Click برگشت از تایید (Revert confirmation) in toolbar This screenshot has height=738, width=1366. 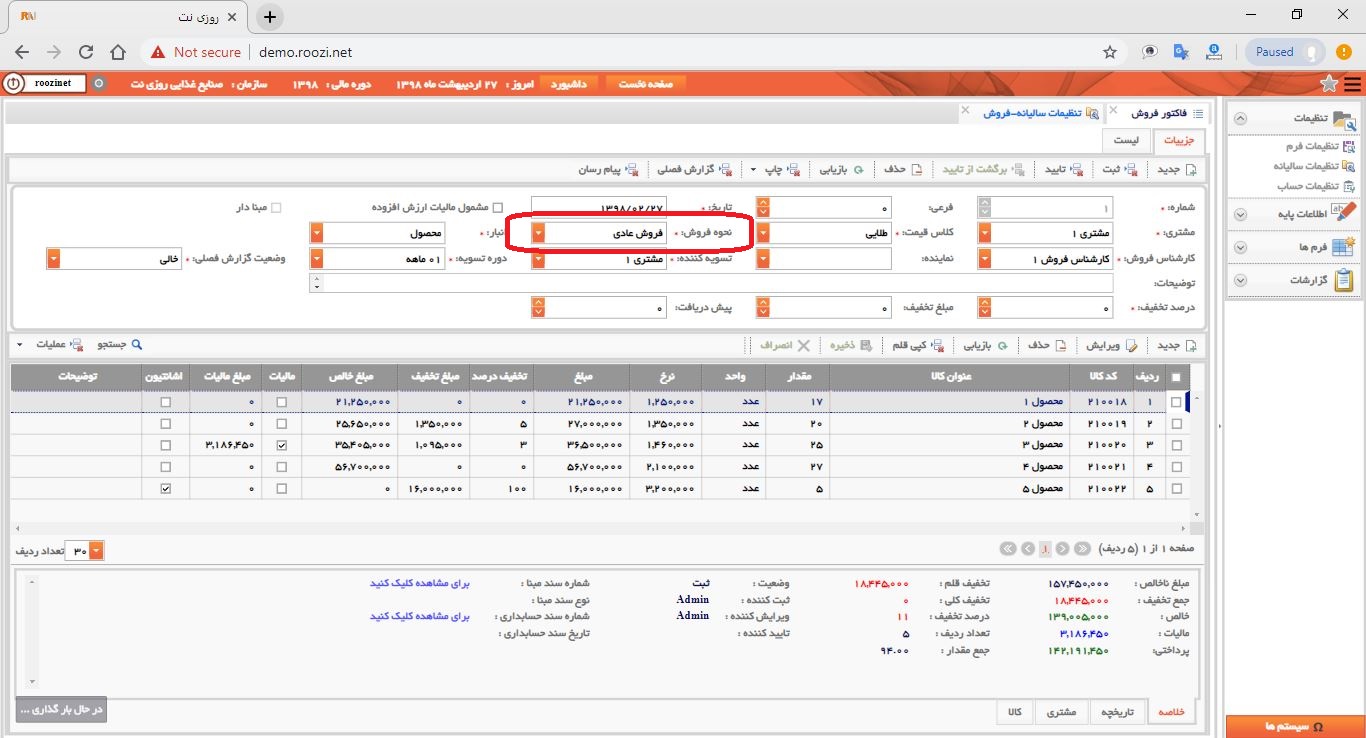click(983, 169)
